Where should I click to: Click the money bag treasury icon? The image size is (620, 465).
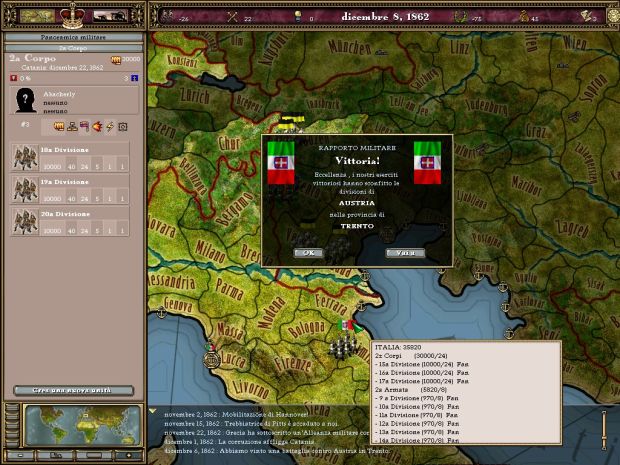pos(524,17)
